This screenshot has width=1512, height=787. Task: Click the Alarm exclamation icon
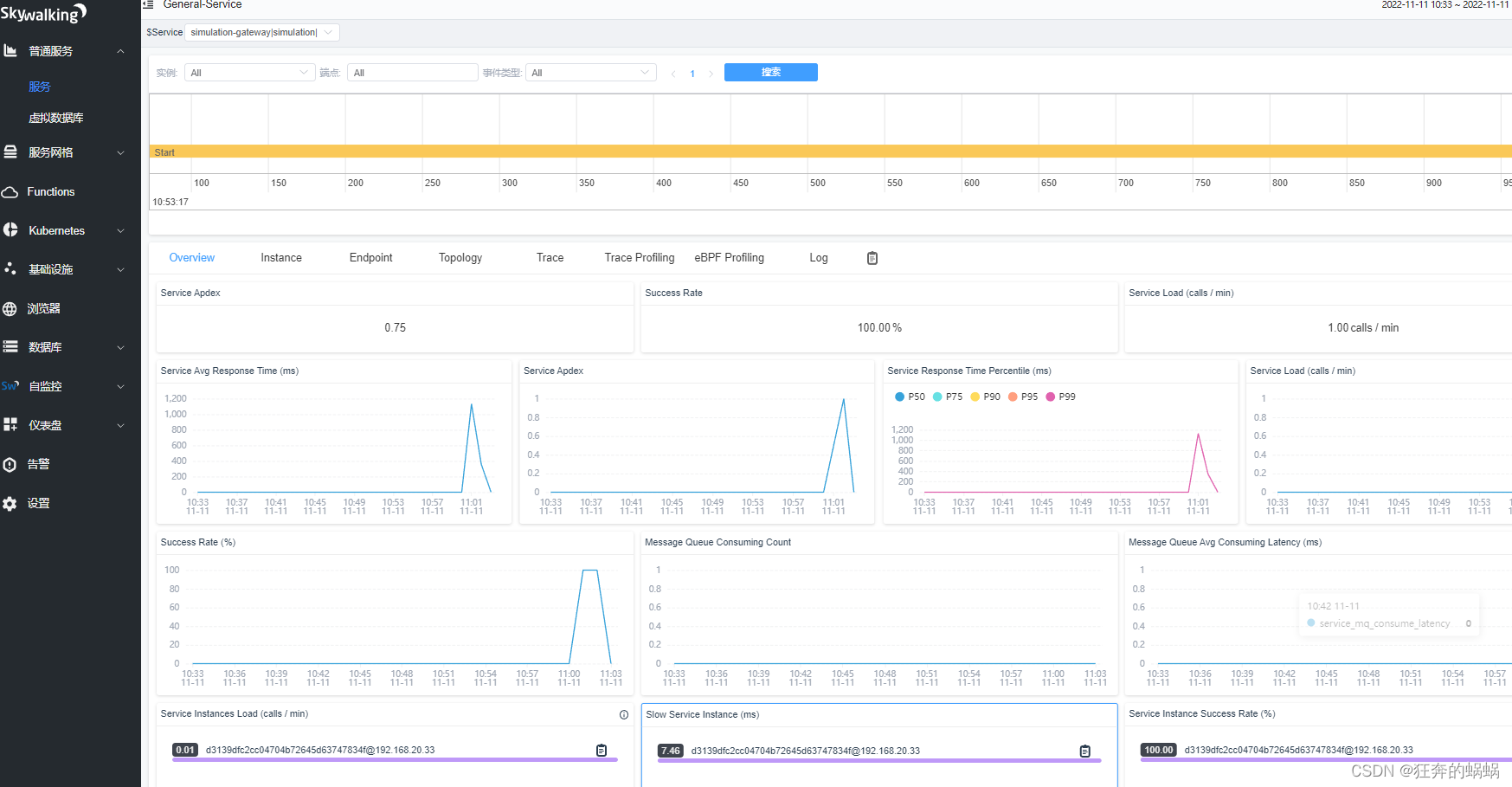tap(10, 464)
